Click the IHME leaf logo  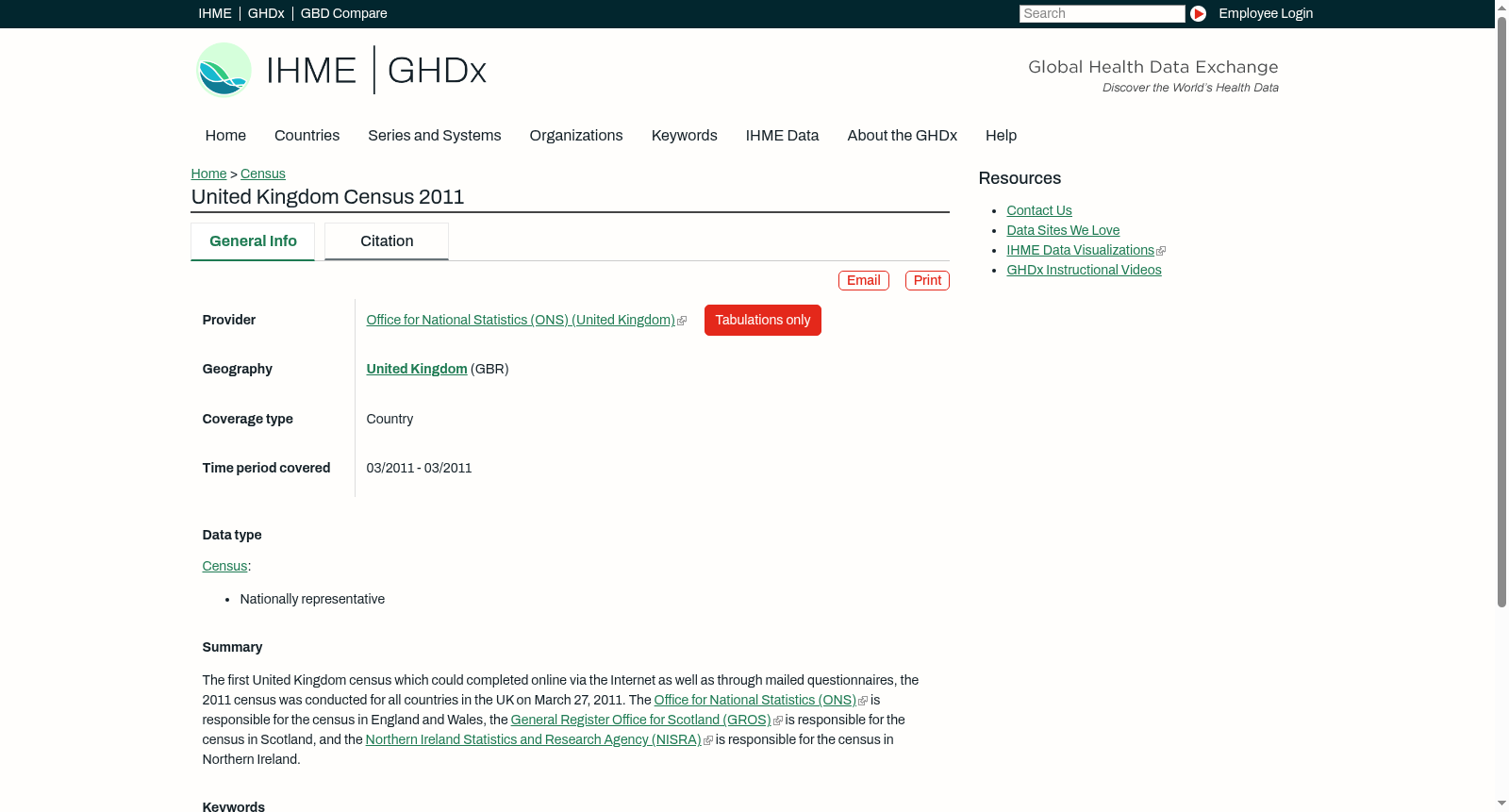click(224, 70)
